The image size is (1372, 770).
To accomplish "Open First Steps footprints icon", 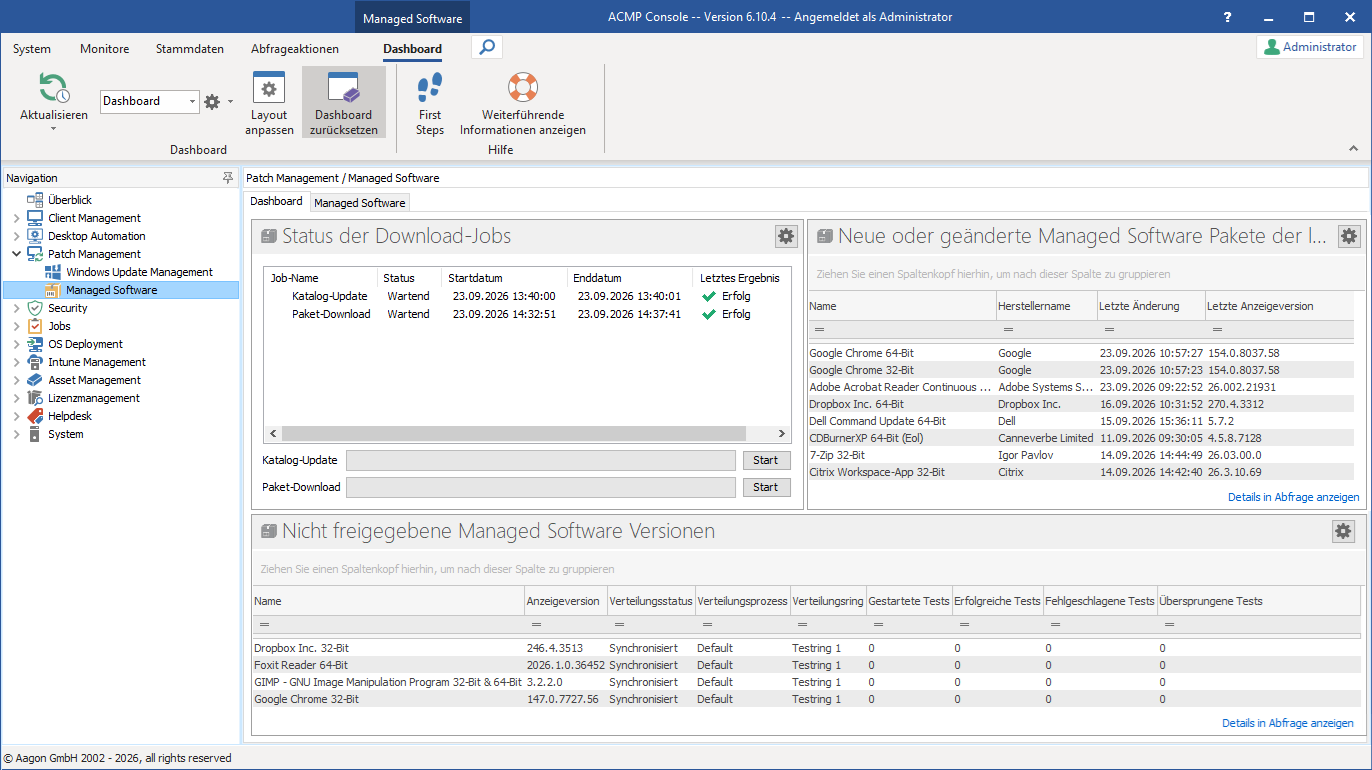I will (430, 88).
